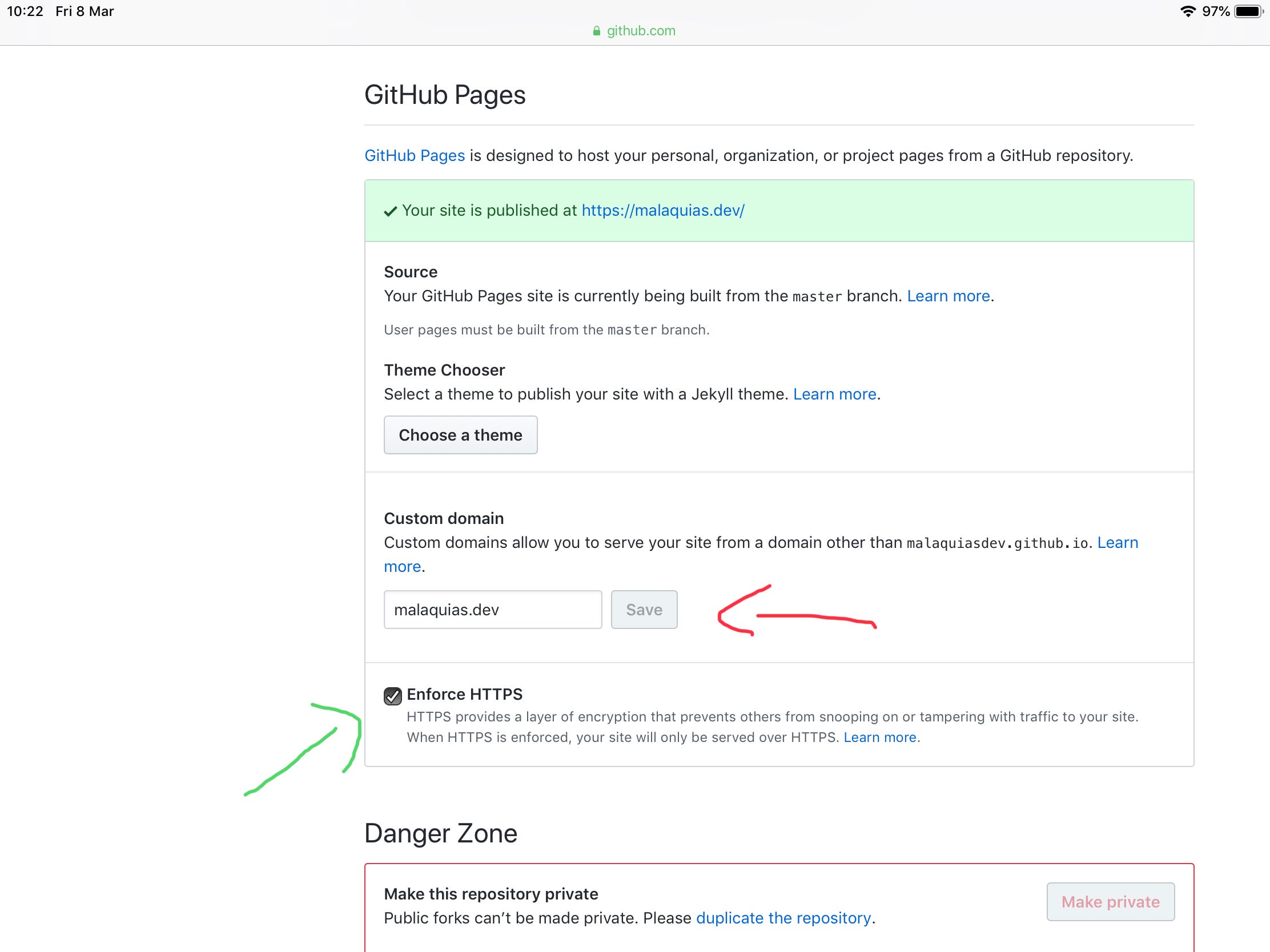Click the Danger Zone heading
Viewport: 1270px width, 952px height.
pos(441,833)
